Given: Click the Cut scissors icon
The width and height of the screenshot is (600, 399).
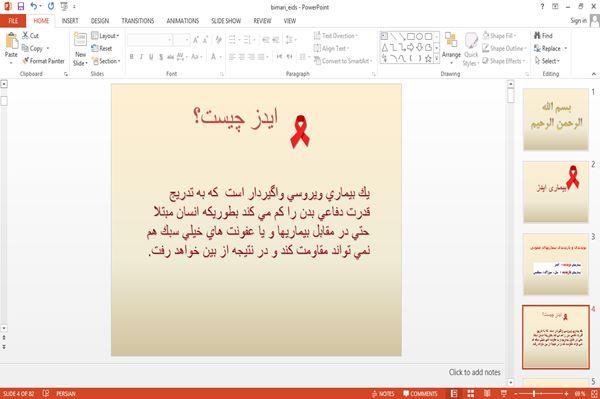Looking at the screenshot, I should tap(25, 36).
